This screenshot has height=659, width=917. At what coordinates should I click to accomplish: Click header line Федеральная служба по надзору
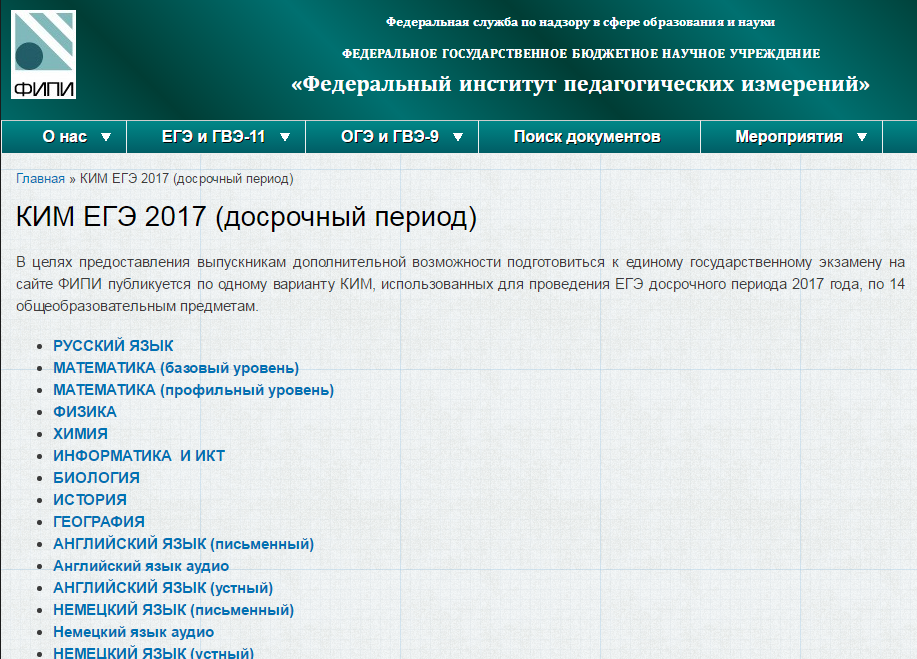click(581, 22)
